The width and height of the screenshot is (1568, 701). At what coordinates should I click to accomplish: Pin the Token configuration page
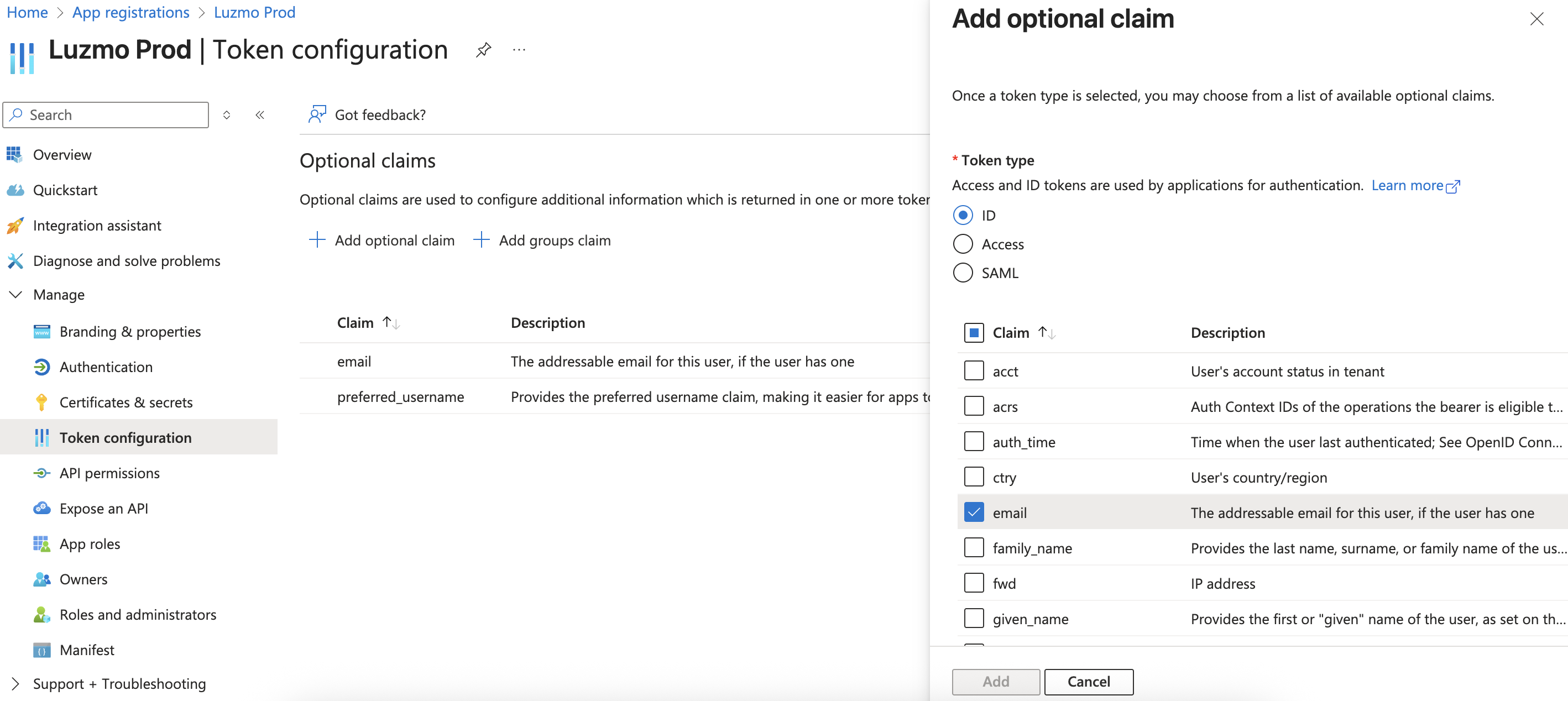tap(483, 50)
